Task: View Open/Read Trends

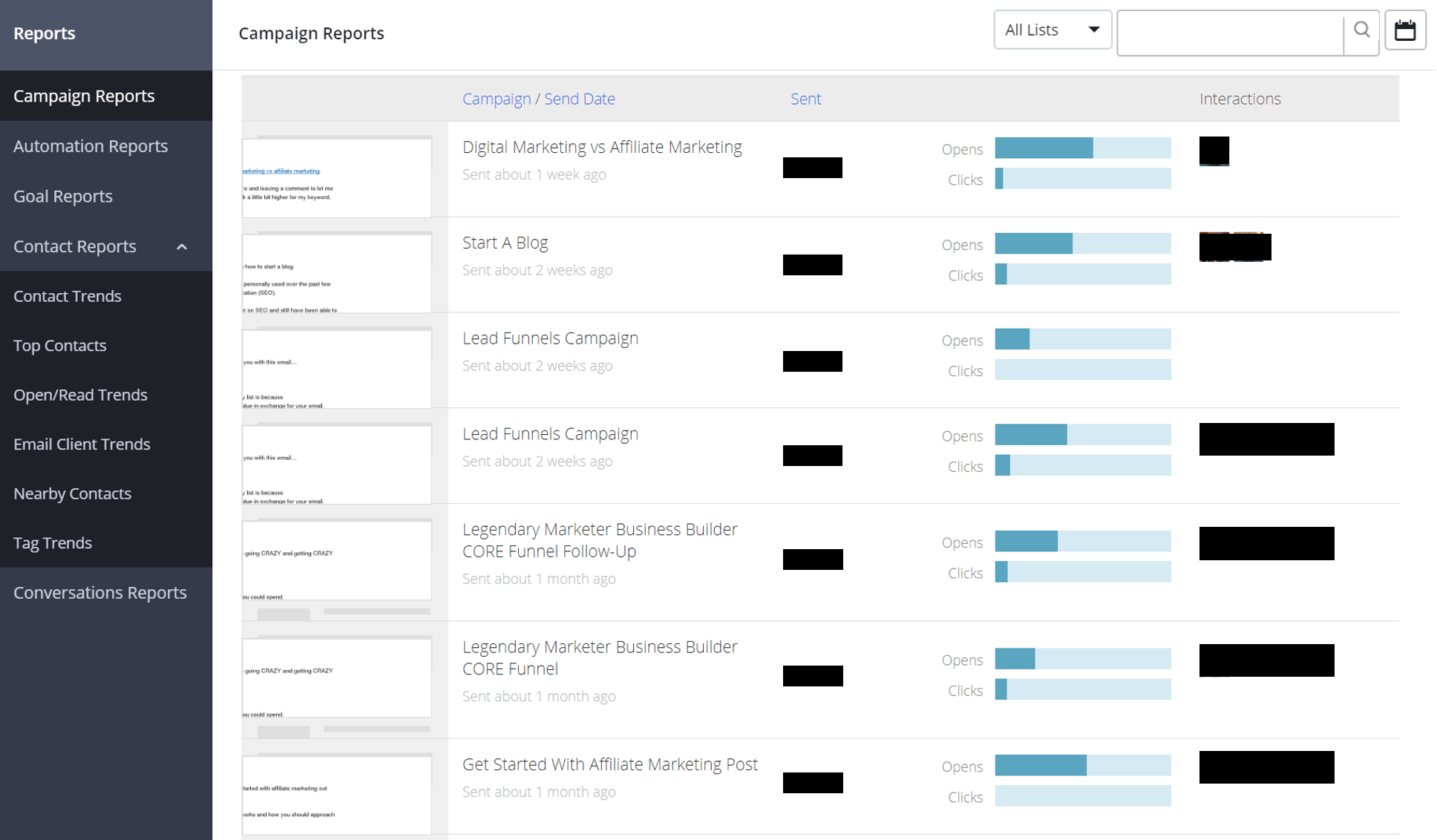Action: 80,395
